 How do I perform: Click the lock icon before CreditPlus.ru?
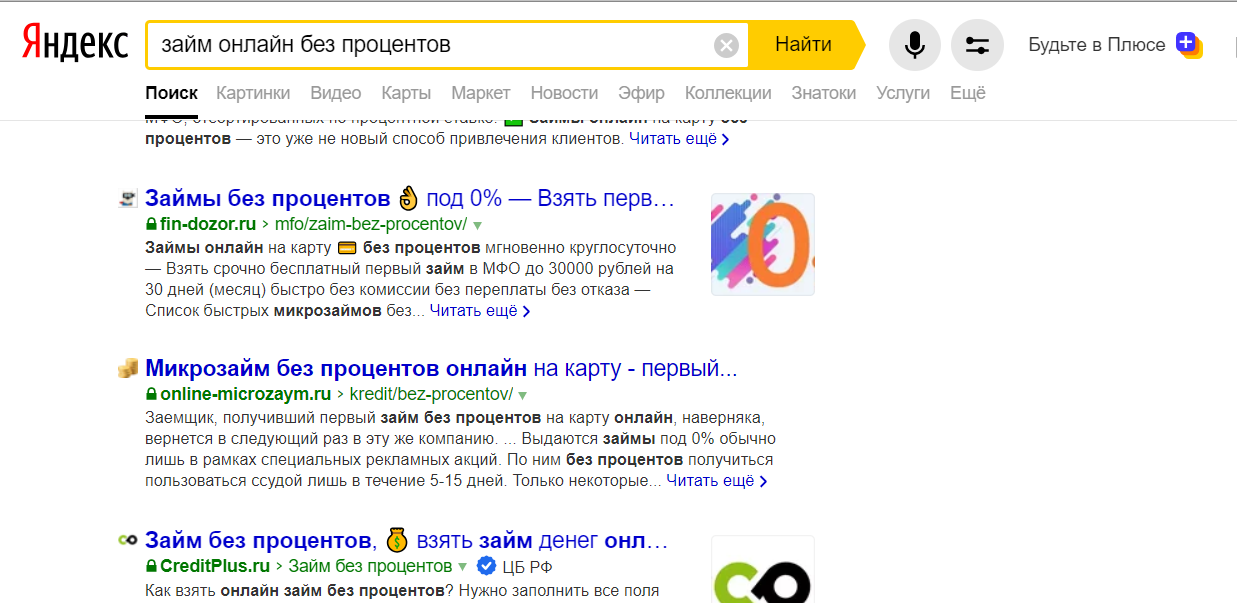click(151, 566)
